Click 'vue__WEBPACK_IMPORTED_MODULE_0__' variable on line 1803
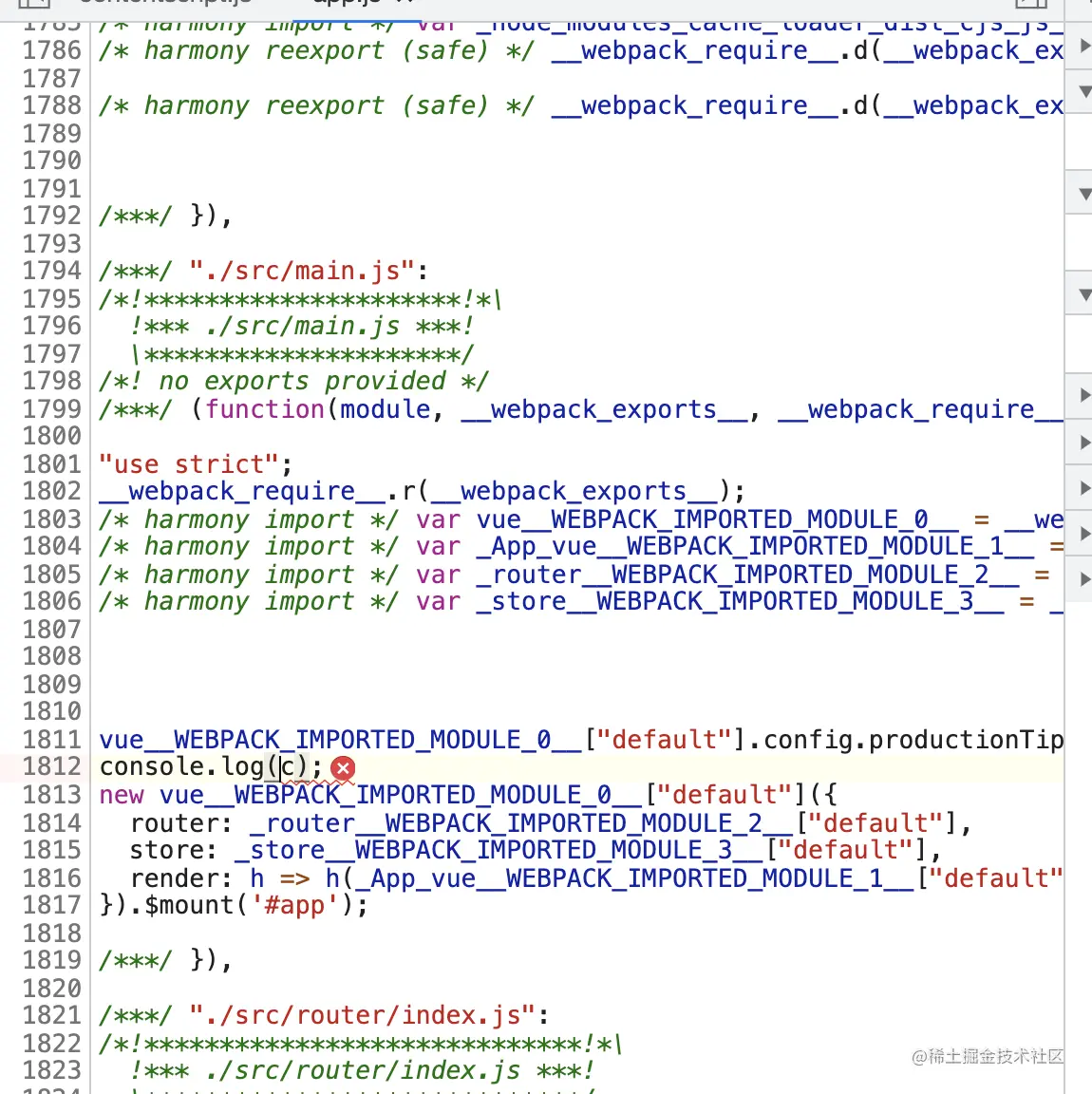Viewport: 1092px width, 1094px height. (718, 519)
